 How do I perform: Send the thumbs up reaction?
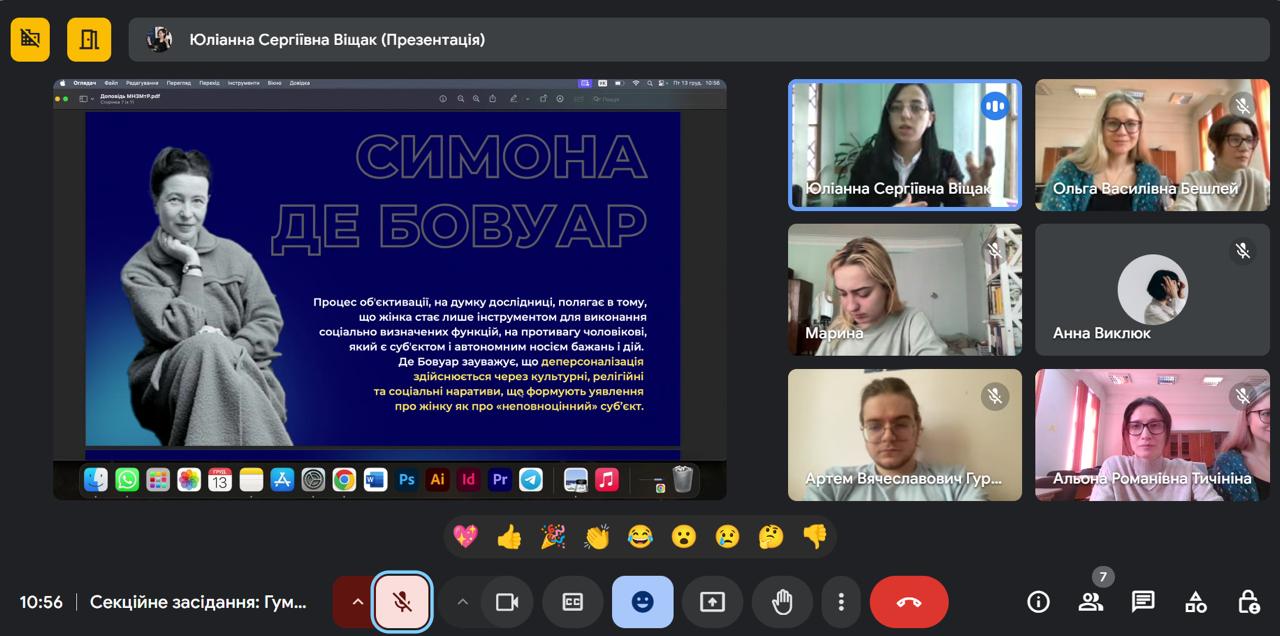pos(510,537)
